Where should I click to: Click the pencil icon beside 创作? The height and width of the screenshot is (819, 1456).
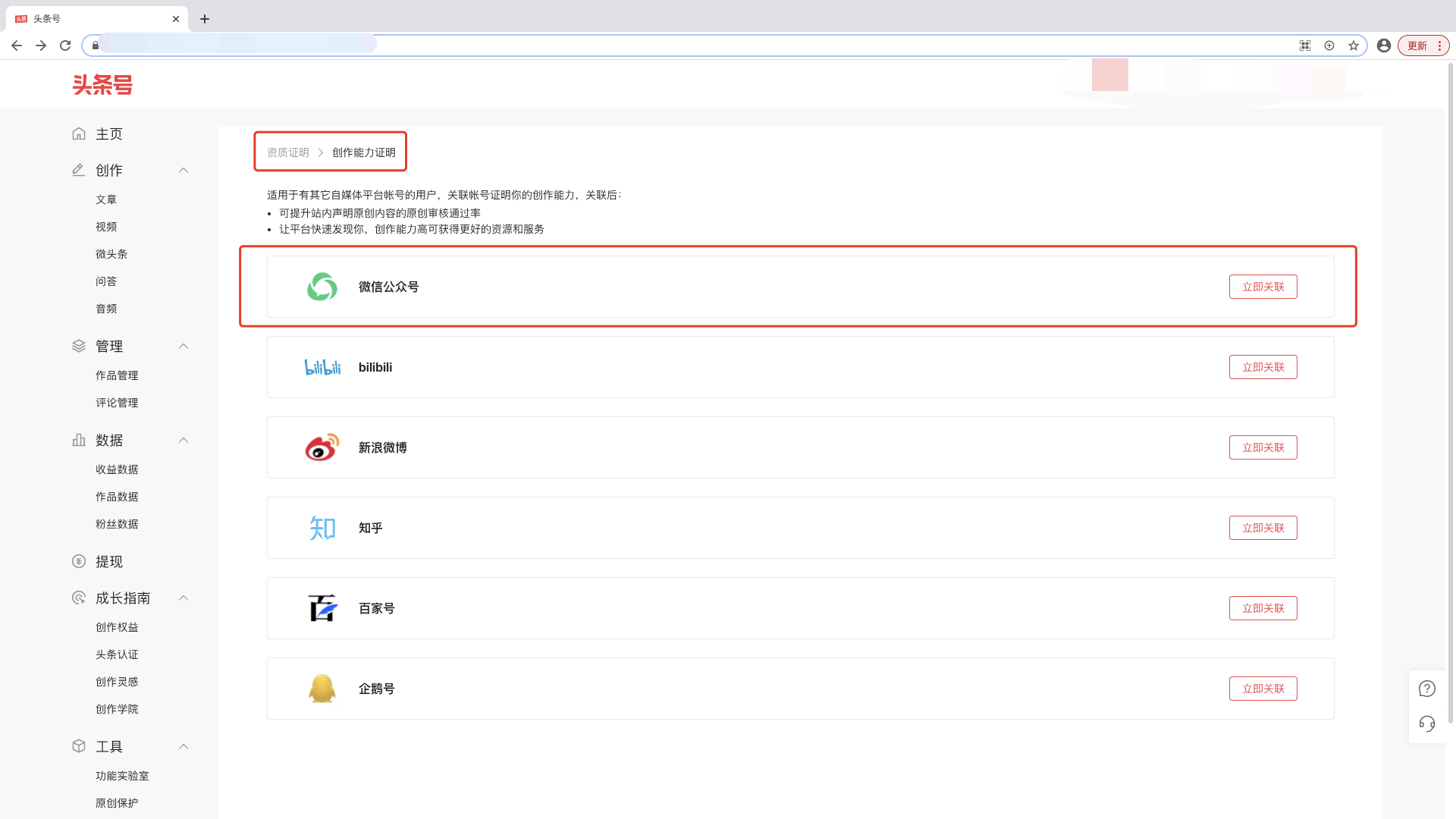point(79,170)
